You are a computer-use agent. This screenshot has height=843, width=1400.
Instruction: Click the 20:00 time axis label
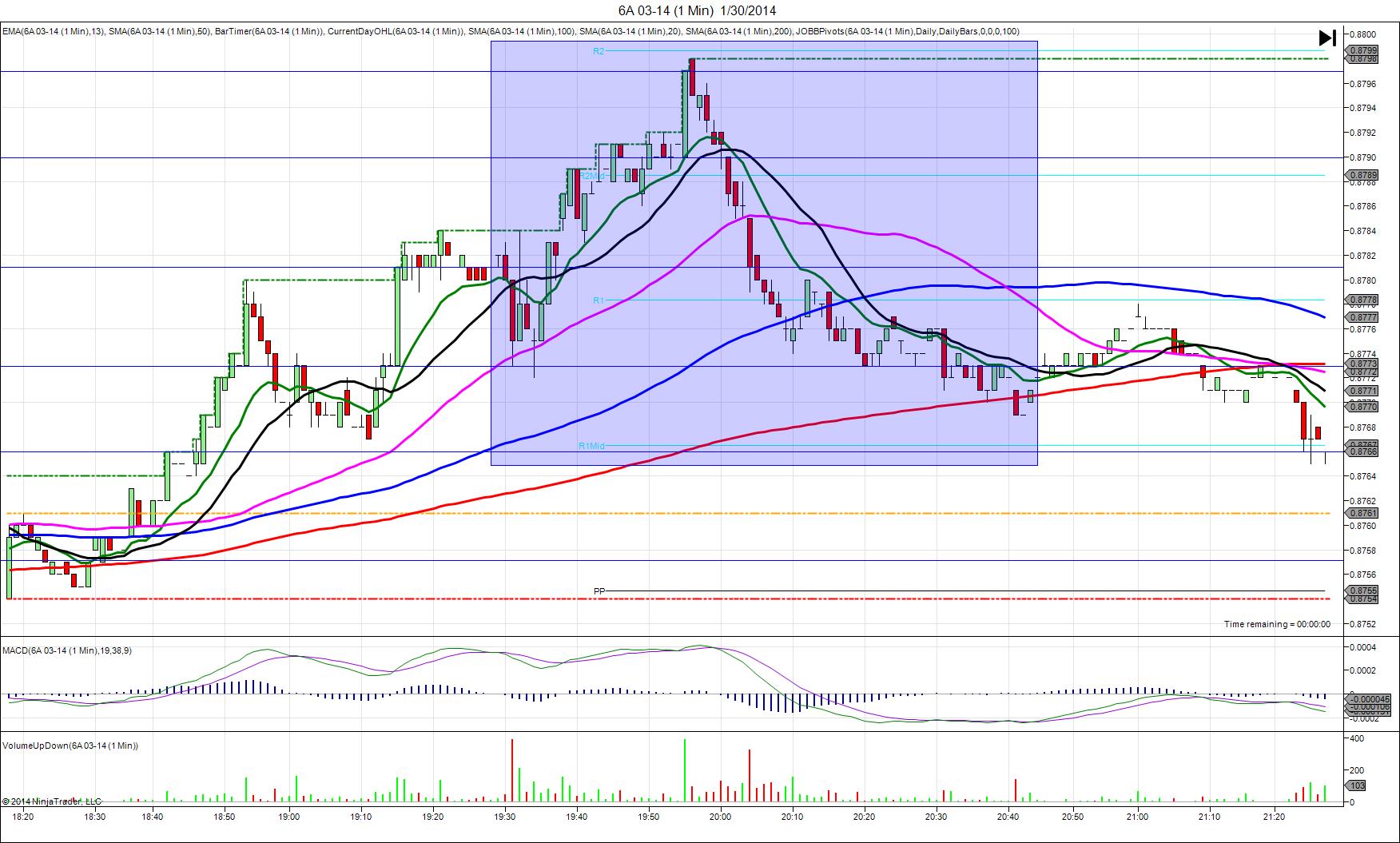[x=721, y=817]
